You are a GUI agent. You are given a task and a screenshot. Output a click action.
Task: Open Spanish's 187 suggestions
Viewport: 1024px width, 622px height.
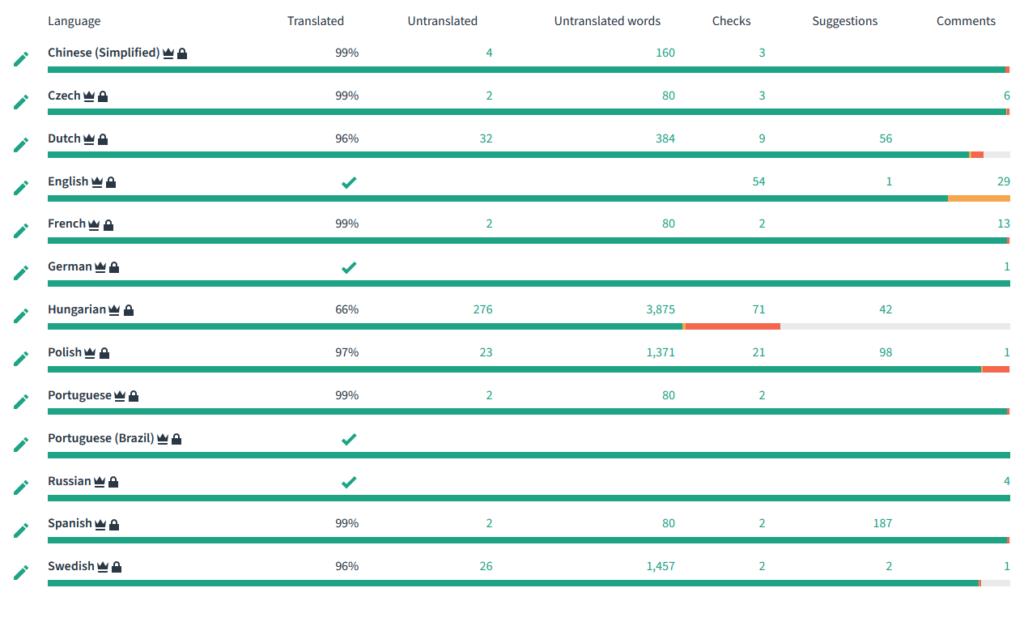[x=882, y=523]
